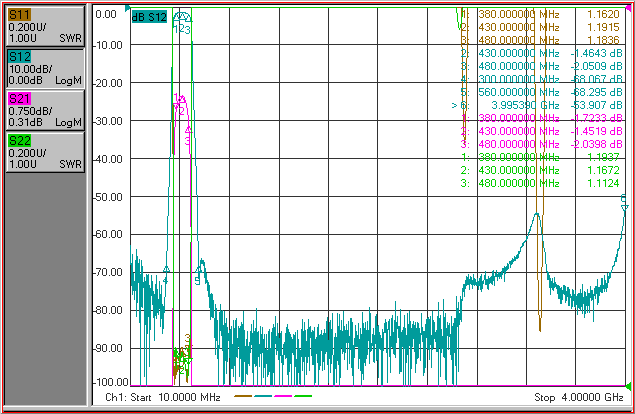Click teal marker 4 near 300 MHz
This screenshot has width=635, height=414.
tap(166, 270)
